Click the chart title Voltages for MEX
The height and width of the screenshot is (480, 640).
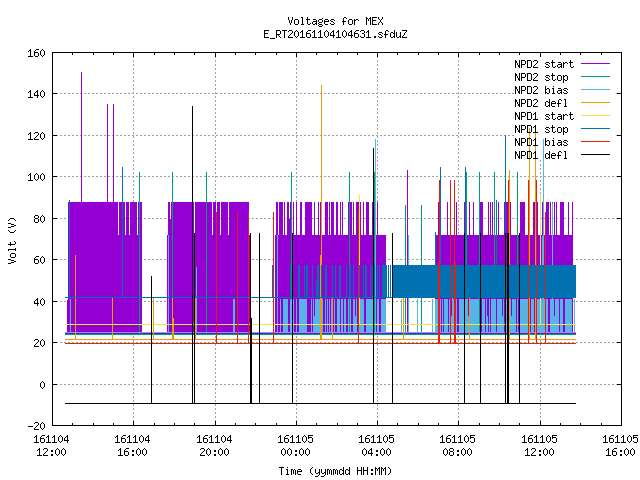point(335,21)
